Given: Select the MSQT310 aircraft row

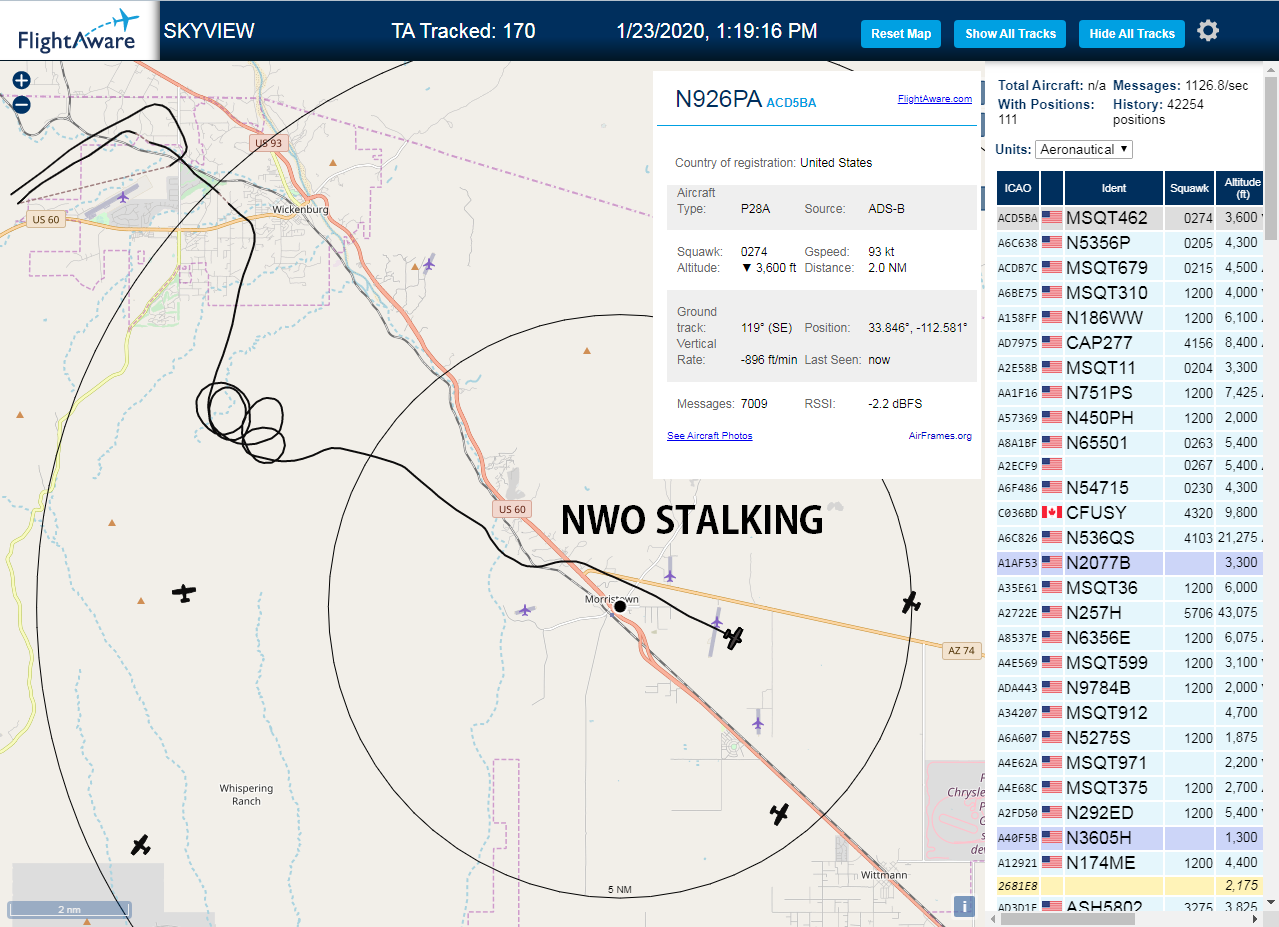Looking at the screenshot, I should 1131,292.
